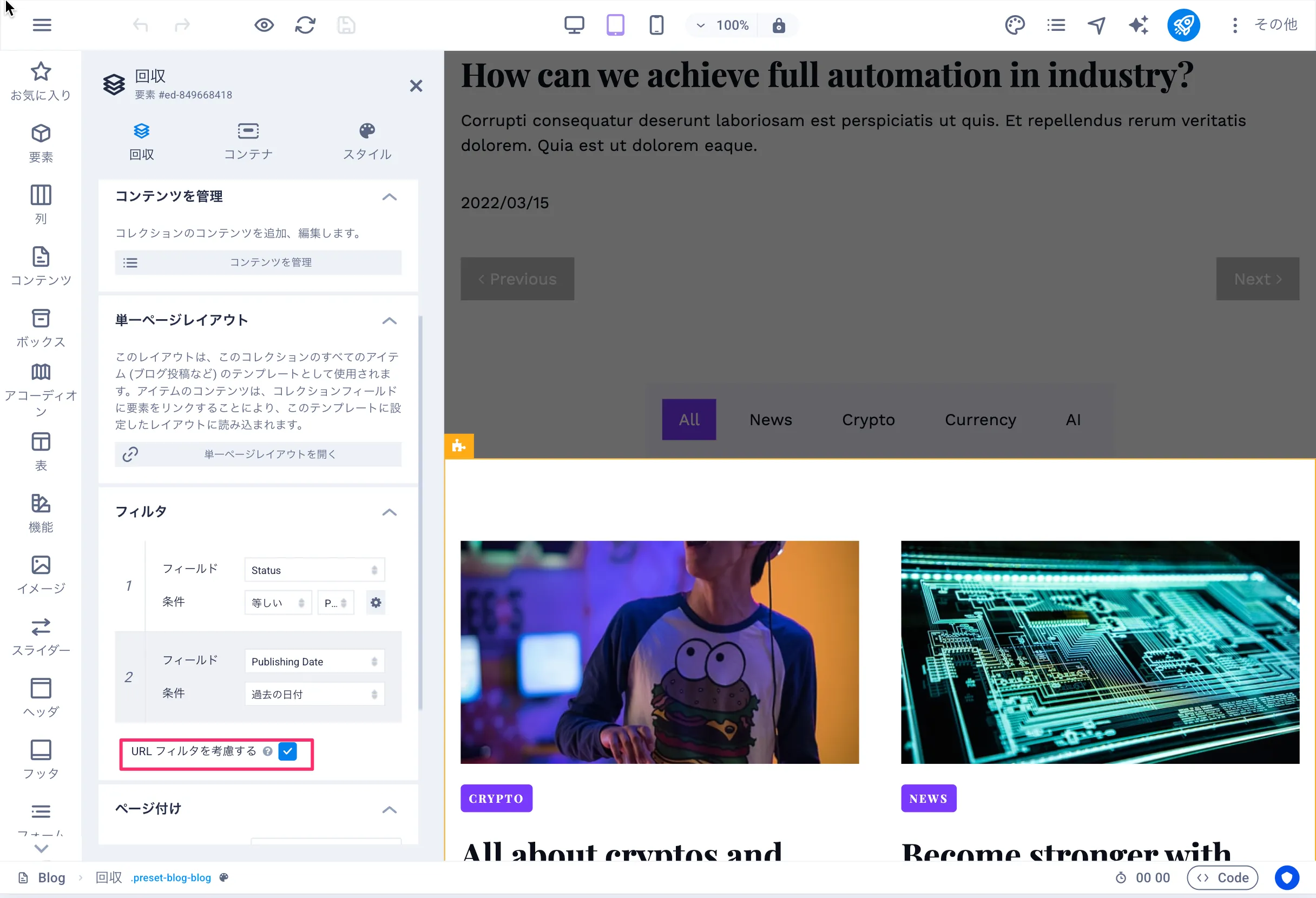The height and width of the screenshot is (898, 1316).
Task: Click the blue rocket publish button
Action: coord(1183,25)
